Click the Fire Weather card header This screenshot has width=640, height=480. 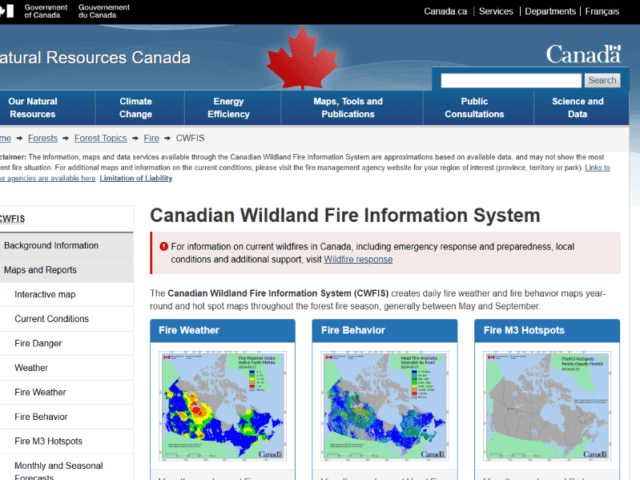point(222,331)
